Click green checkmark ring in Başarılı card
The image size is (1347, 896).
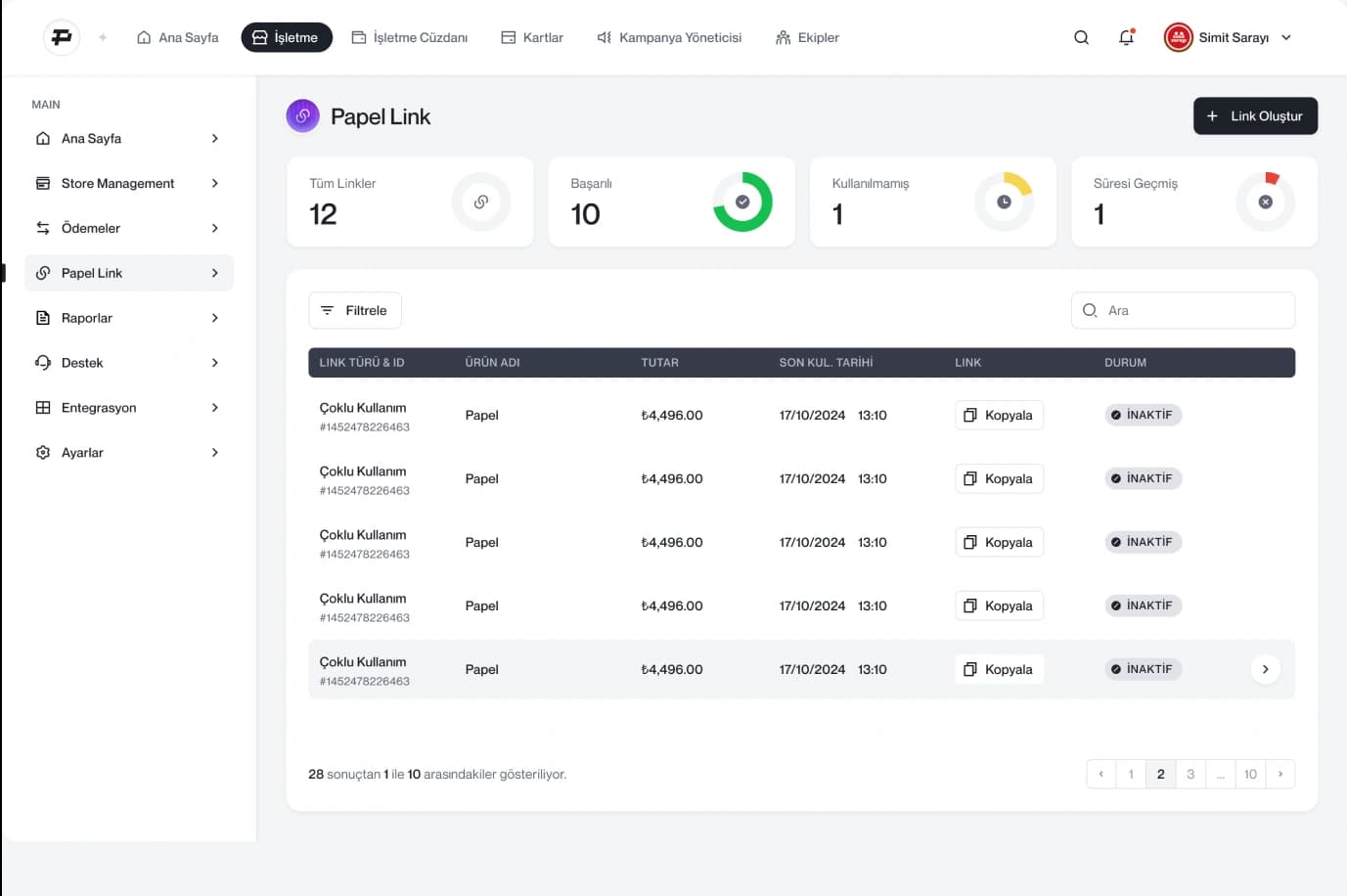(x=742, y=202)
